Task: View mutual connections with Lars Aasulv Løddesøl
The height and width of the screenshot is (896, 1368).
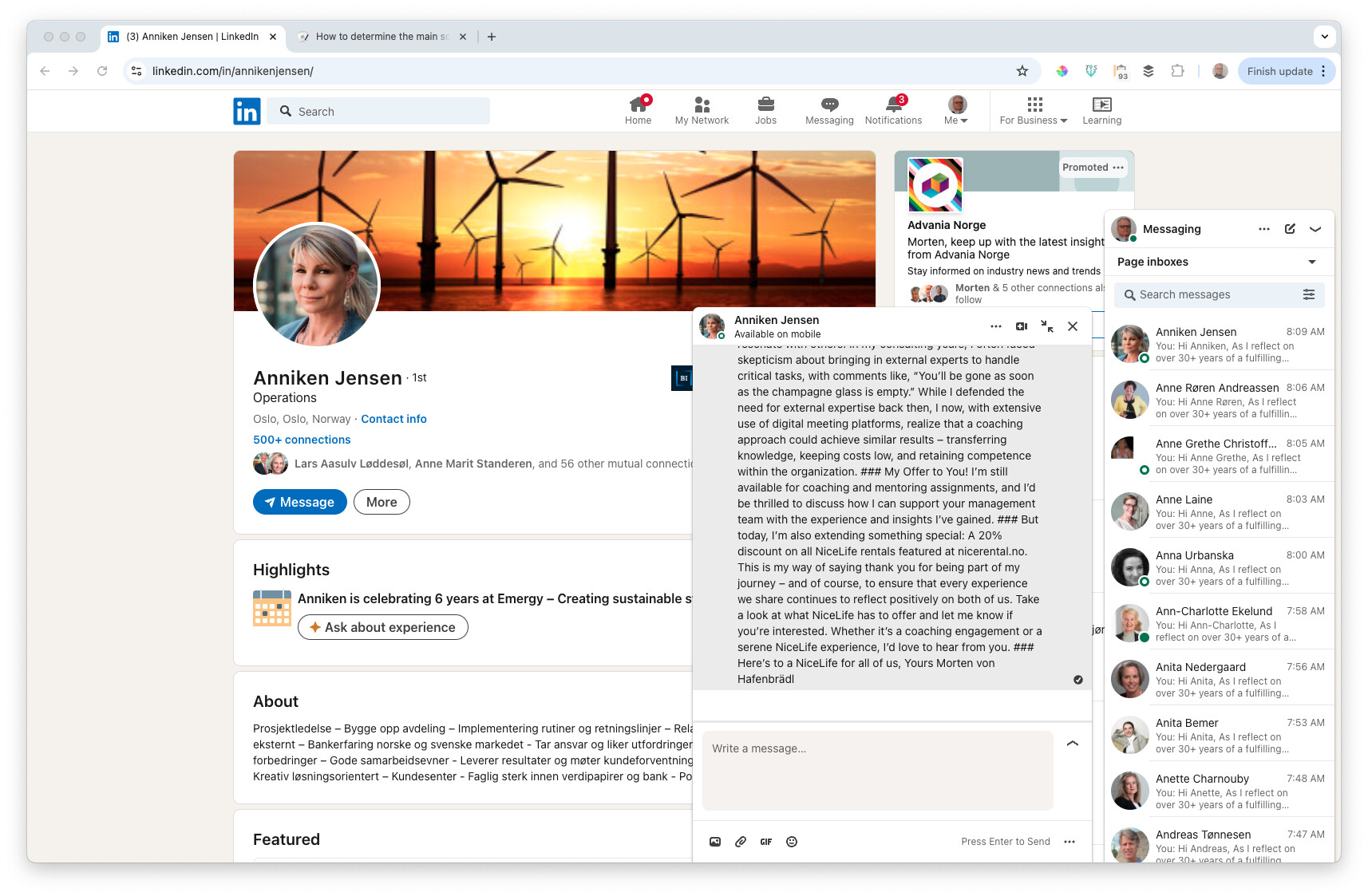Action: point(472,464)
